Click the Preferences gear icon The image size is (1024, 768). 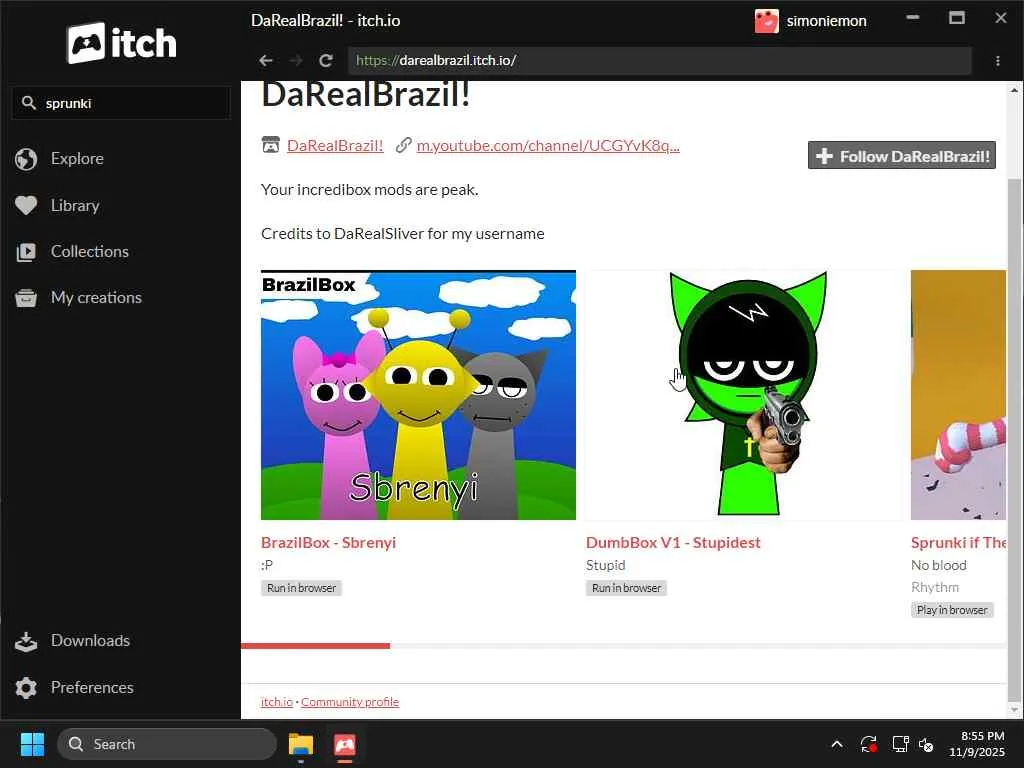click(26, 688)
